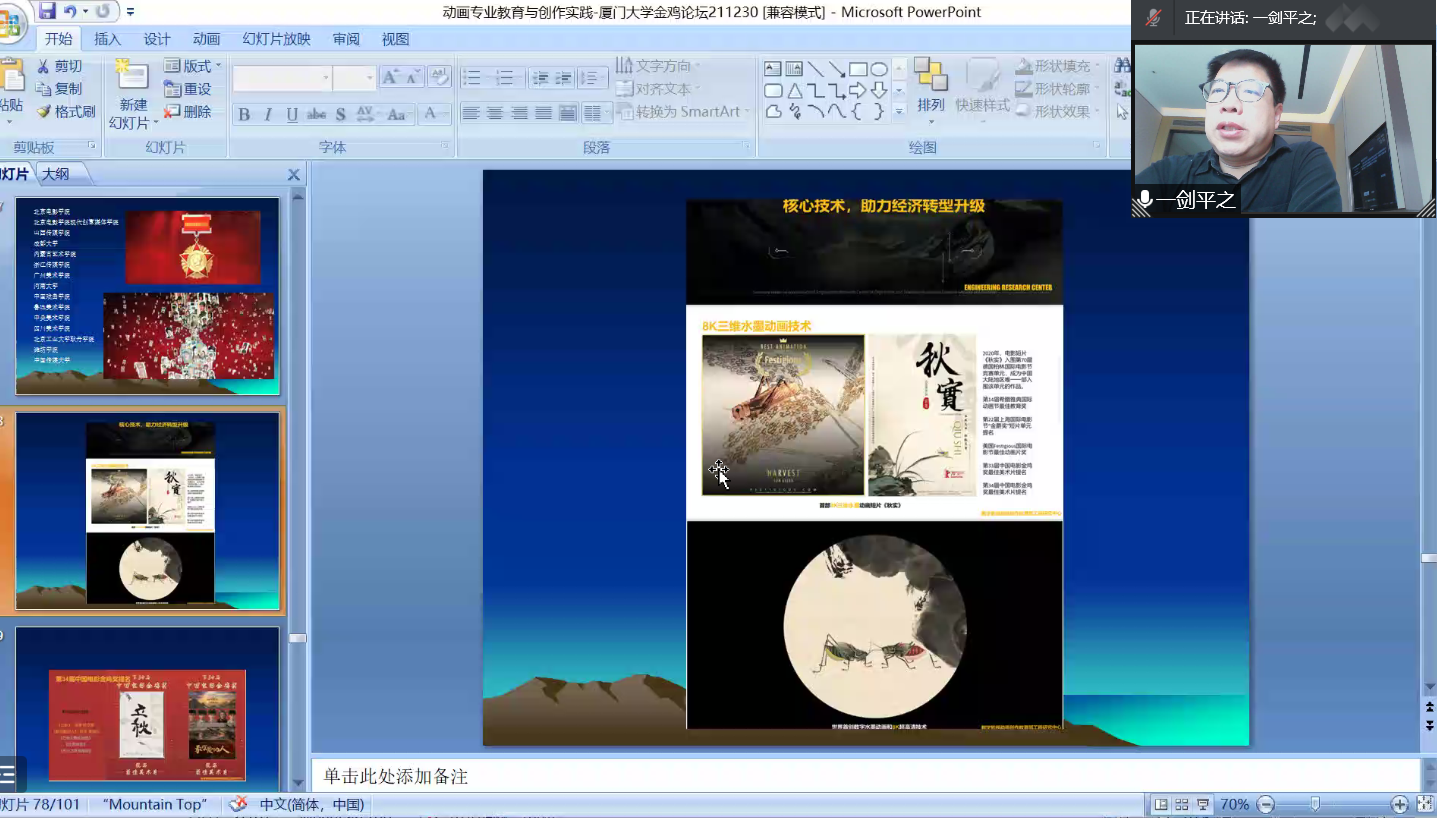Select the oval shape in shapes gallery

coord(879,69)
